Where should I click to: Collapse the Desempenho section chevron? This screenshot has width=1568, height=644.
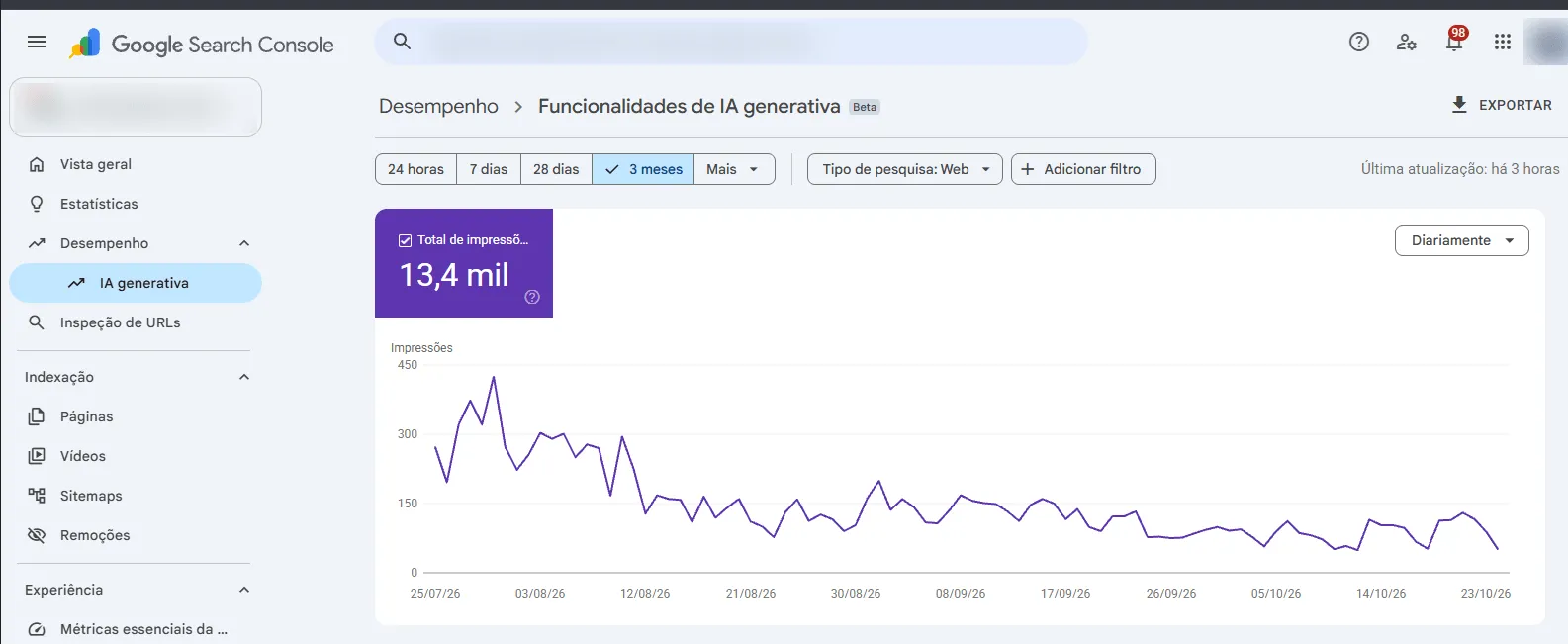tap(244, 243)
